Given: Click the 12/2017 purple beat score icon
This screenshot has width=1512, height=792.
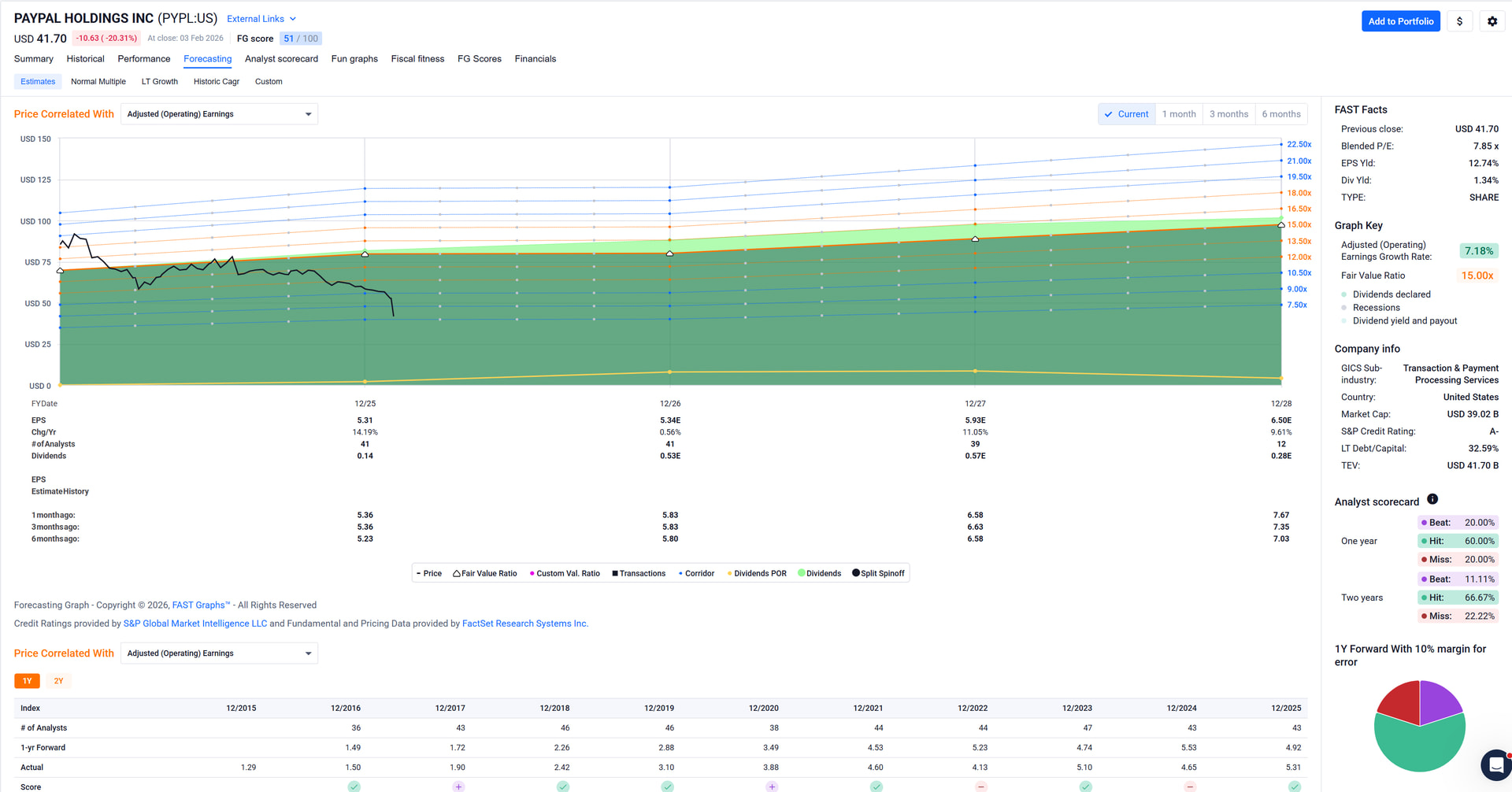Looking at the screenshot, I should pos(458,786).
